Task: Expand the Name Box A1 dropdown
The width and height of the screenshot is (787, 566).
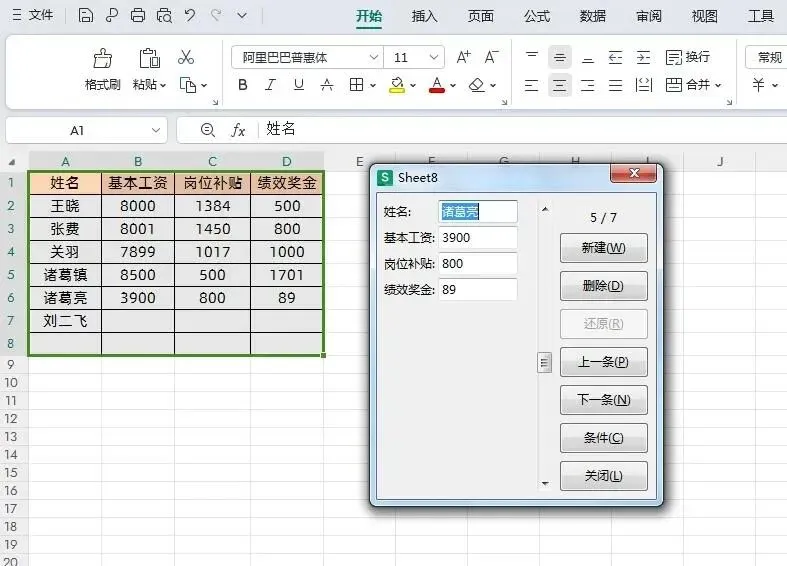Action: (x=156, y=130)
